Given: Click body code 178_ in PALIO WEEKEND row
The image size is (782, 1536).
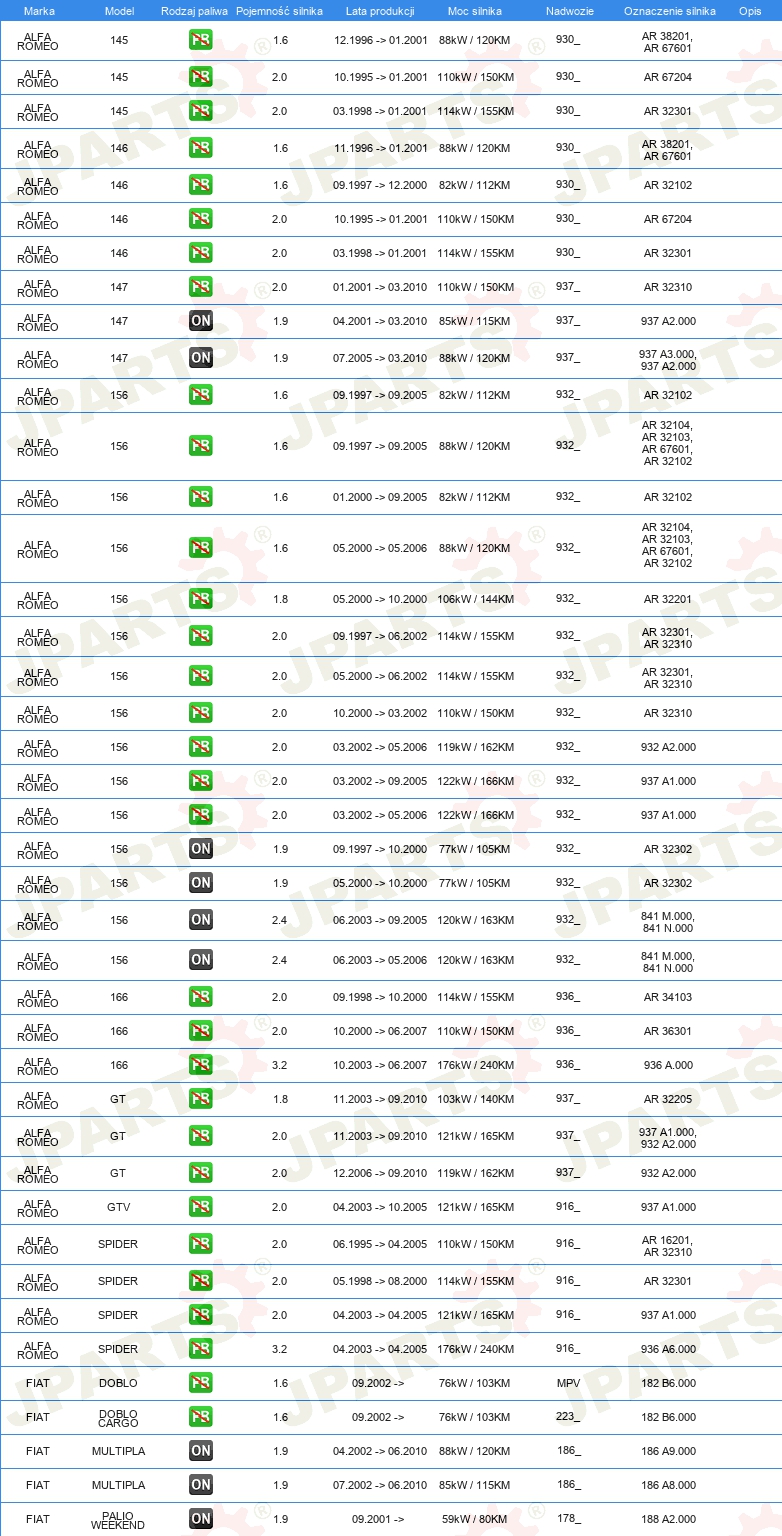Looking at the screenshot, I should 568,1518.
